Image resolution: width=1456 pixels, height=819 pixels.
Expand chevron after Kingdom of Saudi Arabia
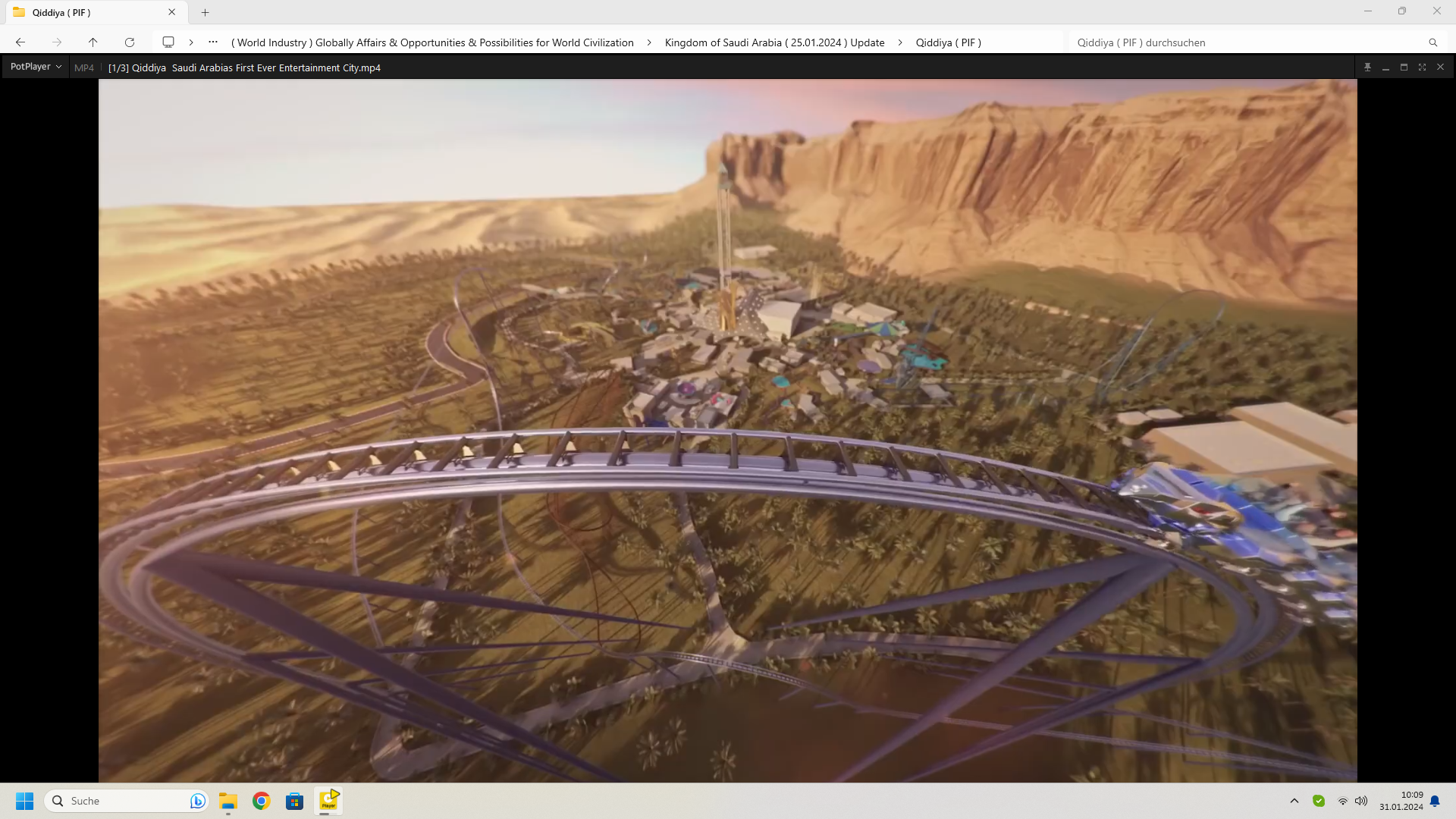click(x=900, y=42)
